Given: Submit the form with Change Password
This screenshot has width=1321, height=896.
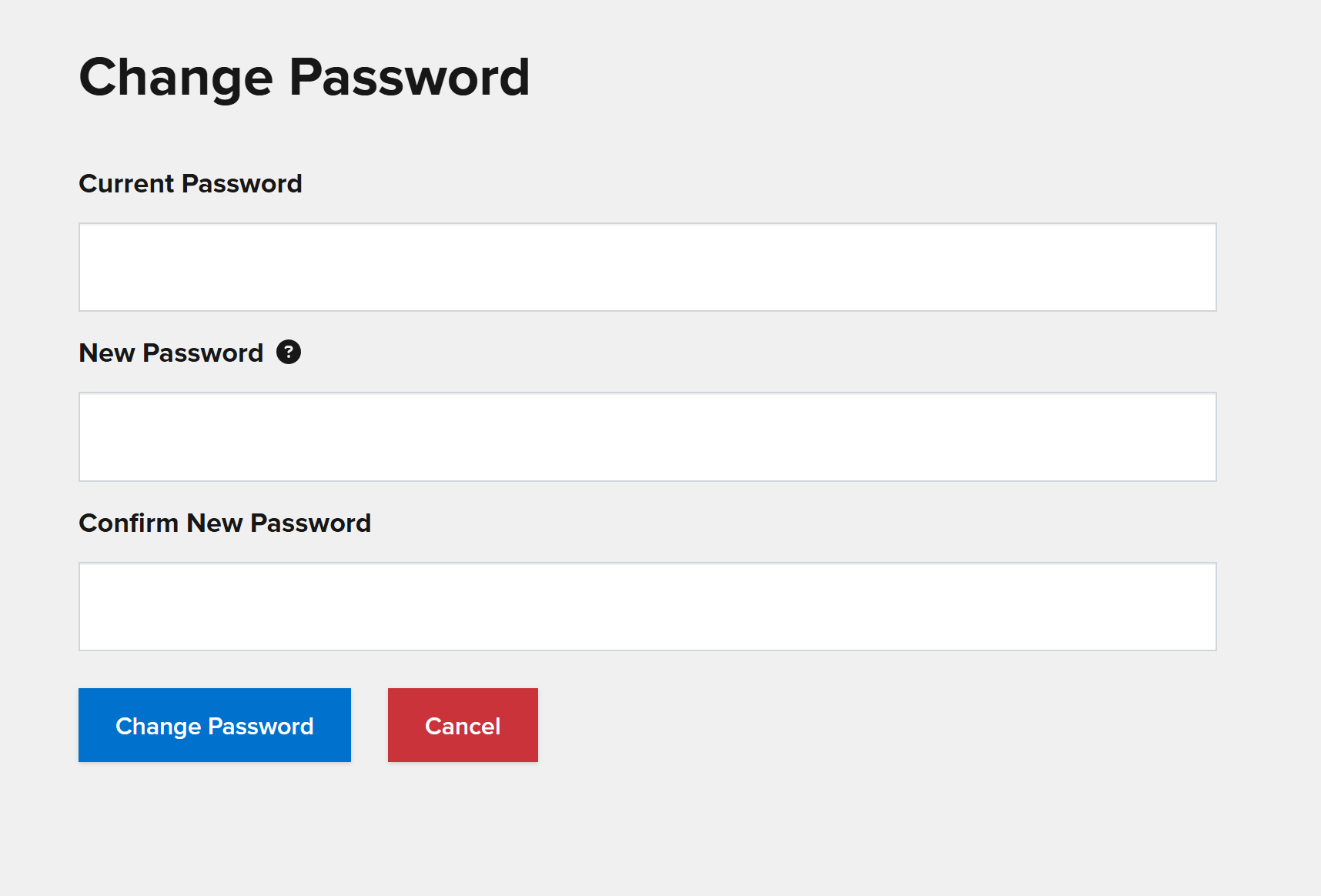Looking at the screenshot, I should click(x=215, y=725).
